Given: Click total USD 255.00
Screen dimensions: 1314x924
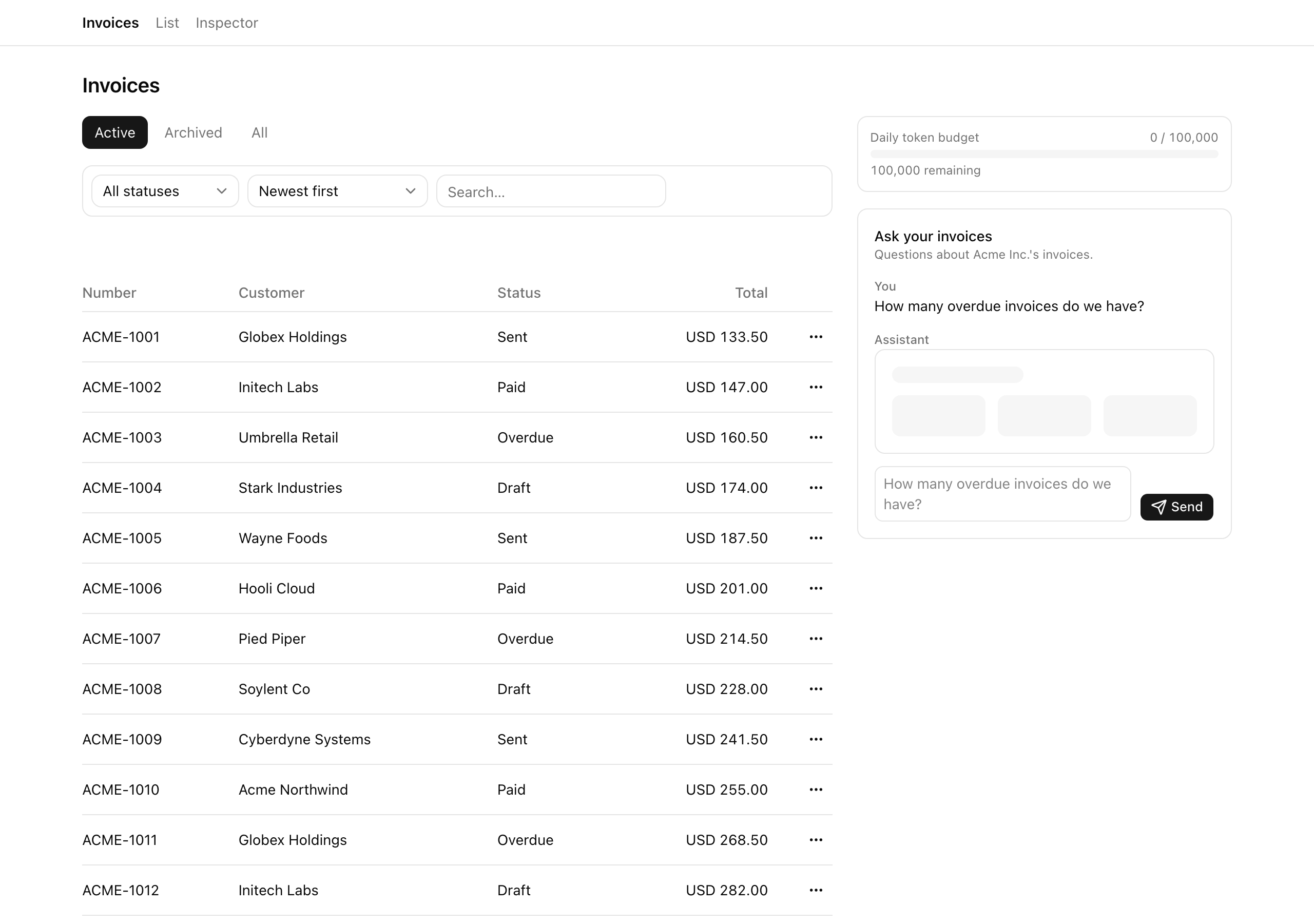Looking at the screenshot, I should (727, 790).
